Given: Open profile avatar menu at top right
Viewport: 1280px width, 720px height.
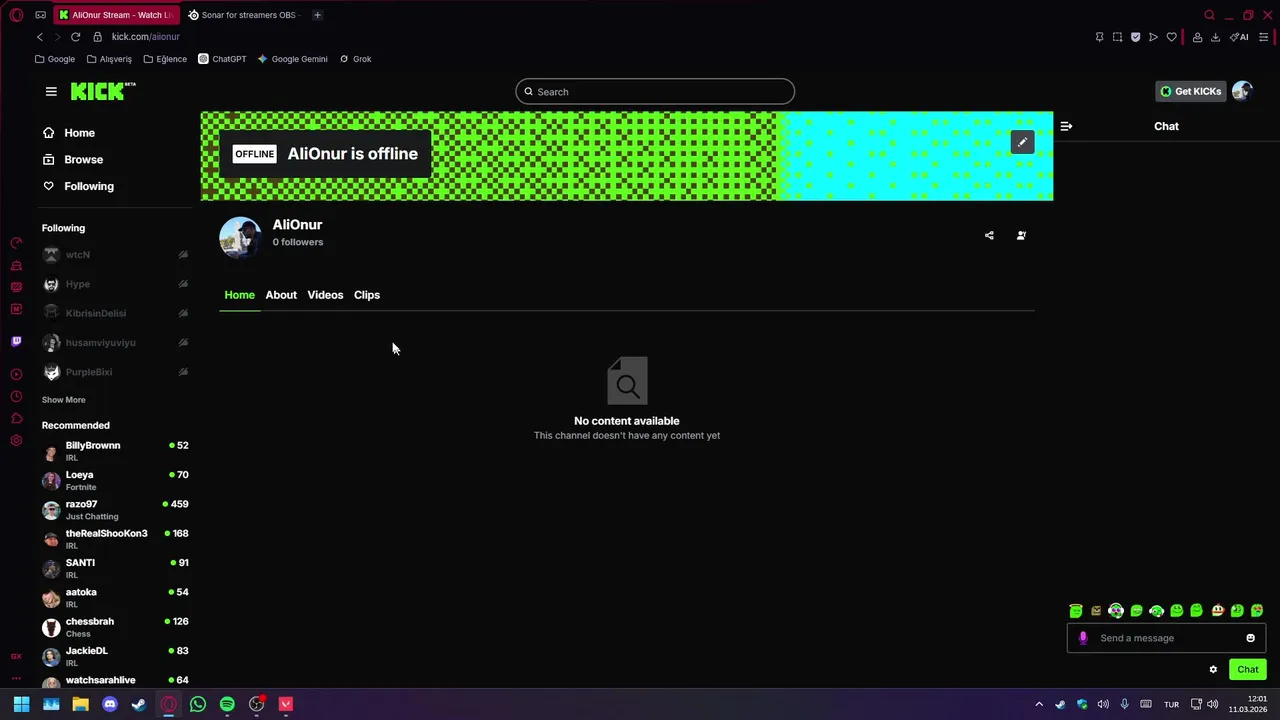Looking at the screenshot, I should pyautogui.click(x=1242, y=91).
